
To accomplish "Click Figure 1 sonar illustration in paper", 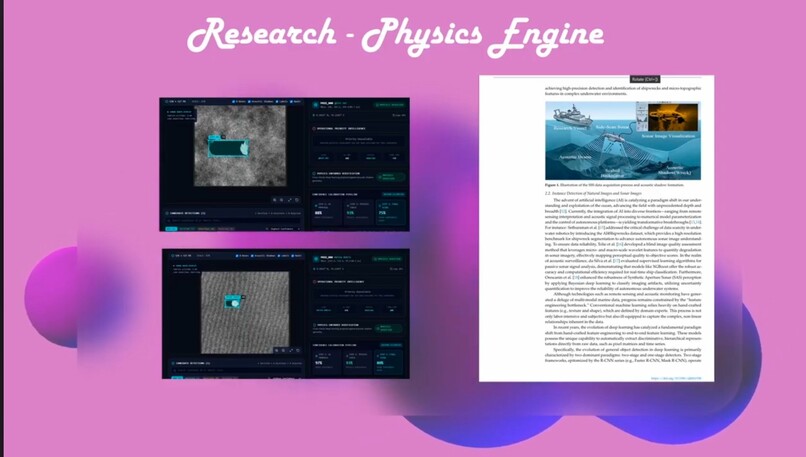I will point(623,140).
